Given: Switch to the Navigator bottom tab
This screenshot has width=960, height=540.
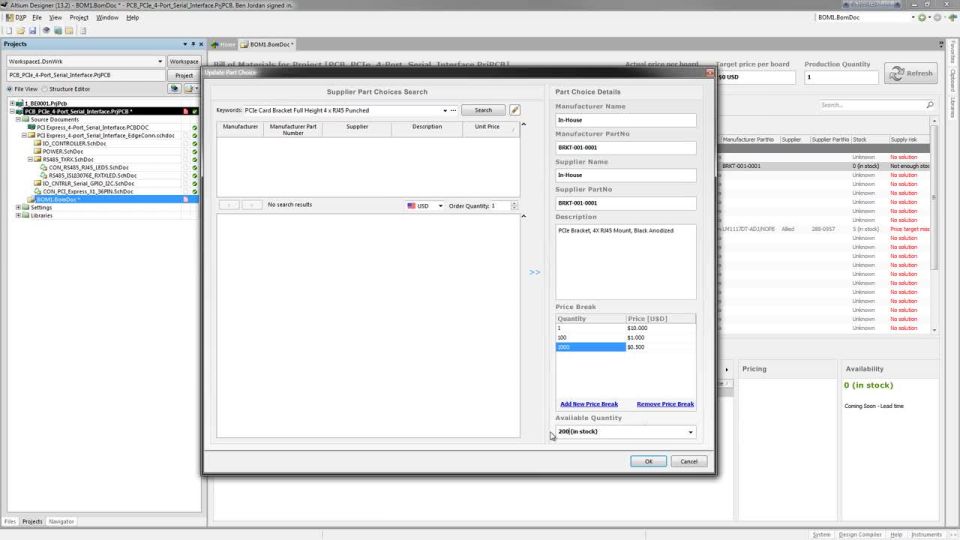Looking at the screenshot, I should 61,522.
